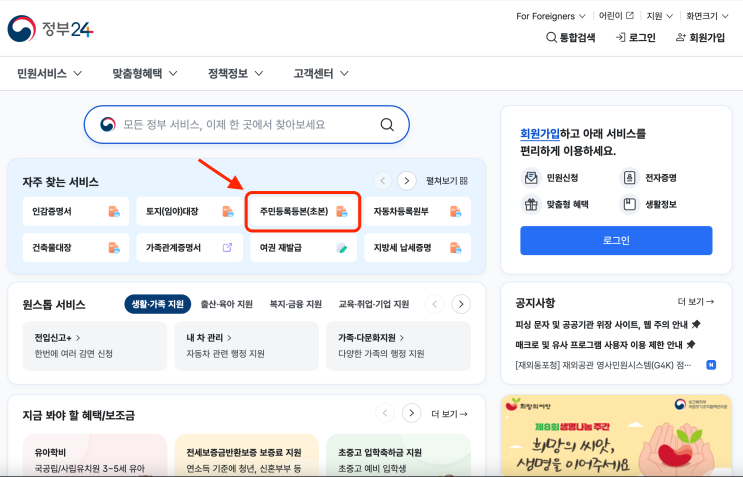Click the document icon beside 주민등록등본(초본)
Viewport: 743px width, 477px height.
point(342,211)
